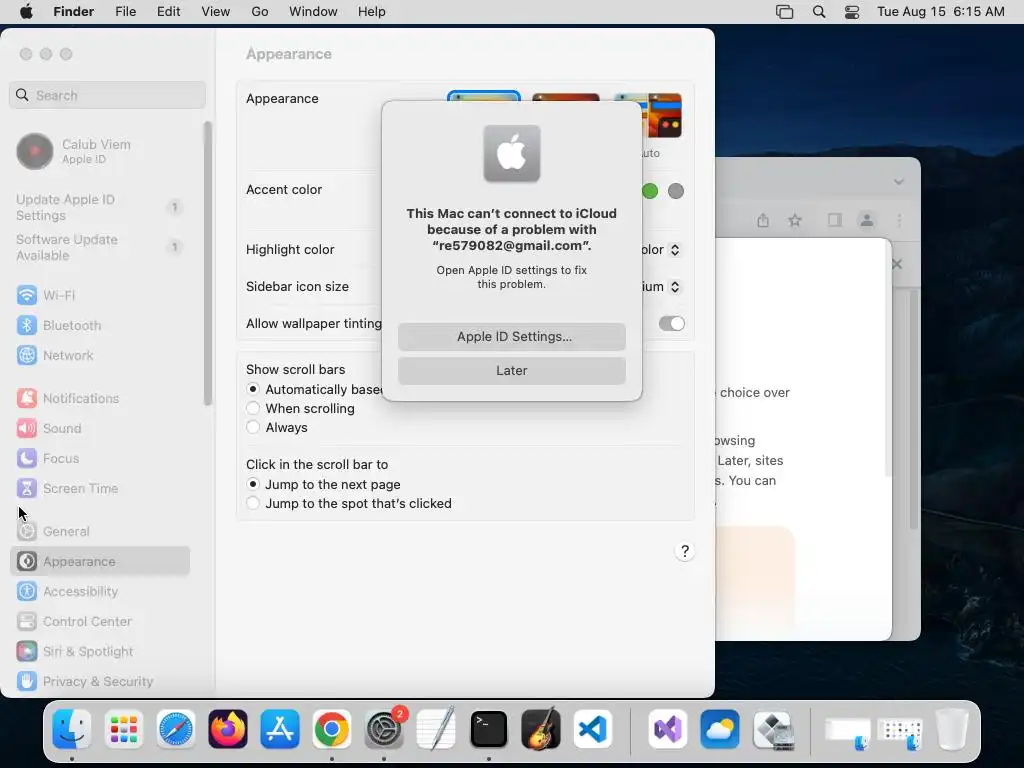Image resolution: width=1024 pixels, height=768 pixels.
Task: Open the View menu
Action: [x=216, y=12]
